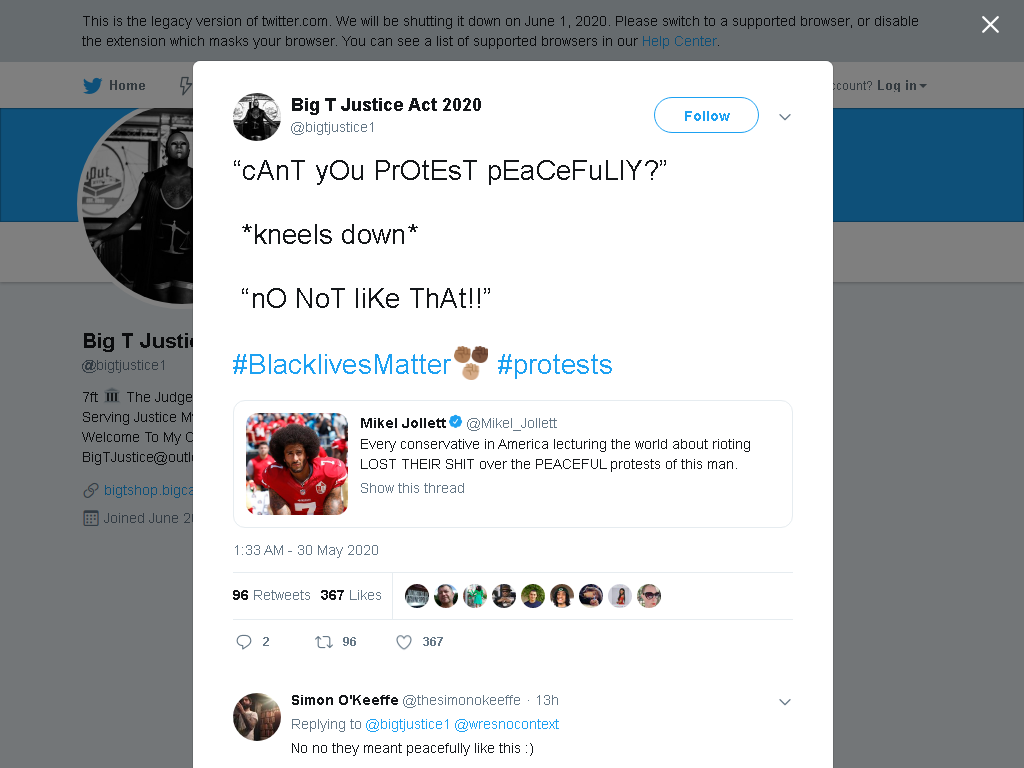The width and height of the screenshot is (1024, 768).
Task: Follow Big T Justice Act 2020
Action: [707, 116]
